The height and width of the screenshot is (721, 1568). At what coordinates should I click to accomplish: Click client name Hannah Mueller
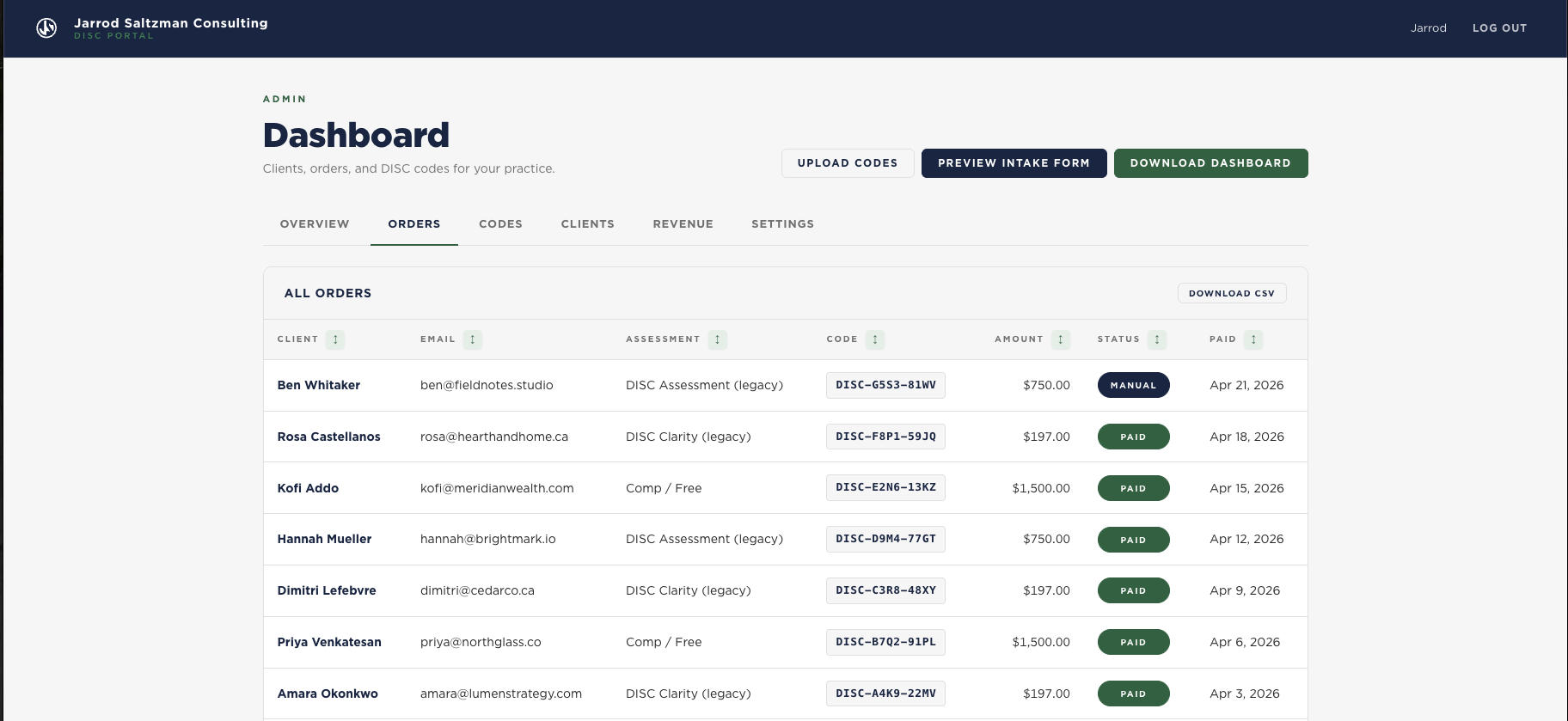[x=324, y=539]
